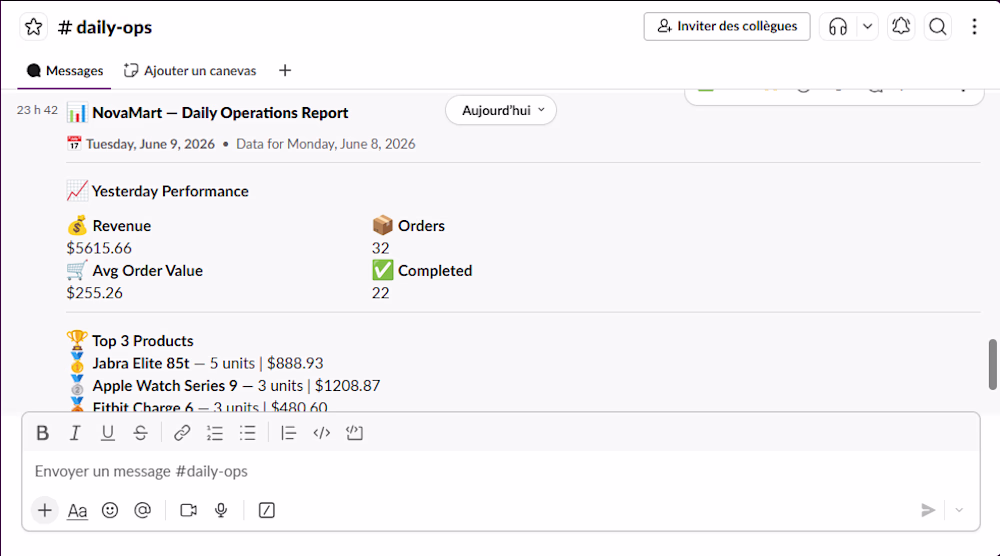Screen dimensions: 1000x556
Task: Open slash shortcuts menu
Action: 267,510
